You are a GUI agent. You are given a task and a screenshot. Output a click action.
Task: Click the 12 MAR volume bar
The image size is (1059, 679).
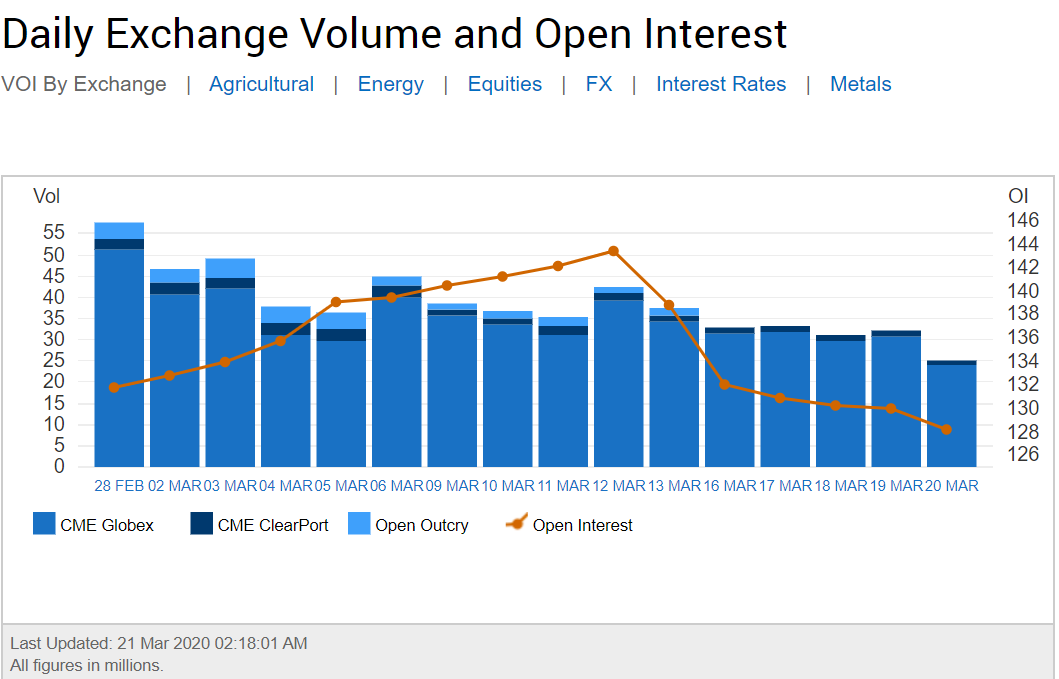click(x=619, y=377)
